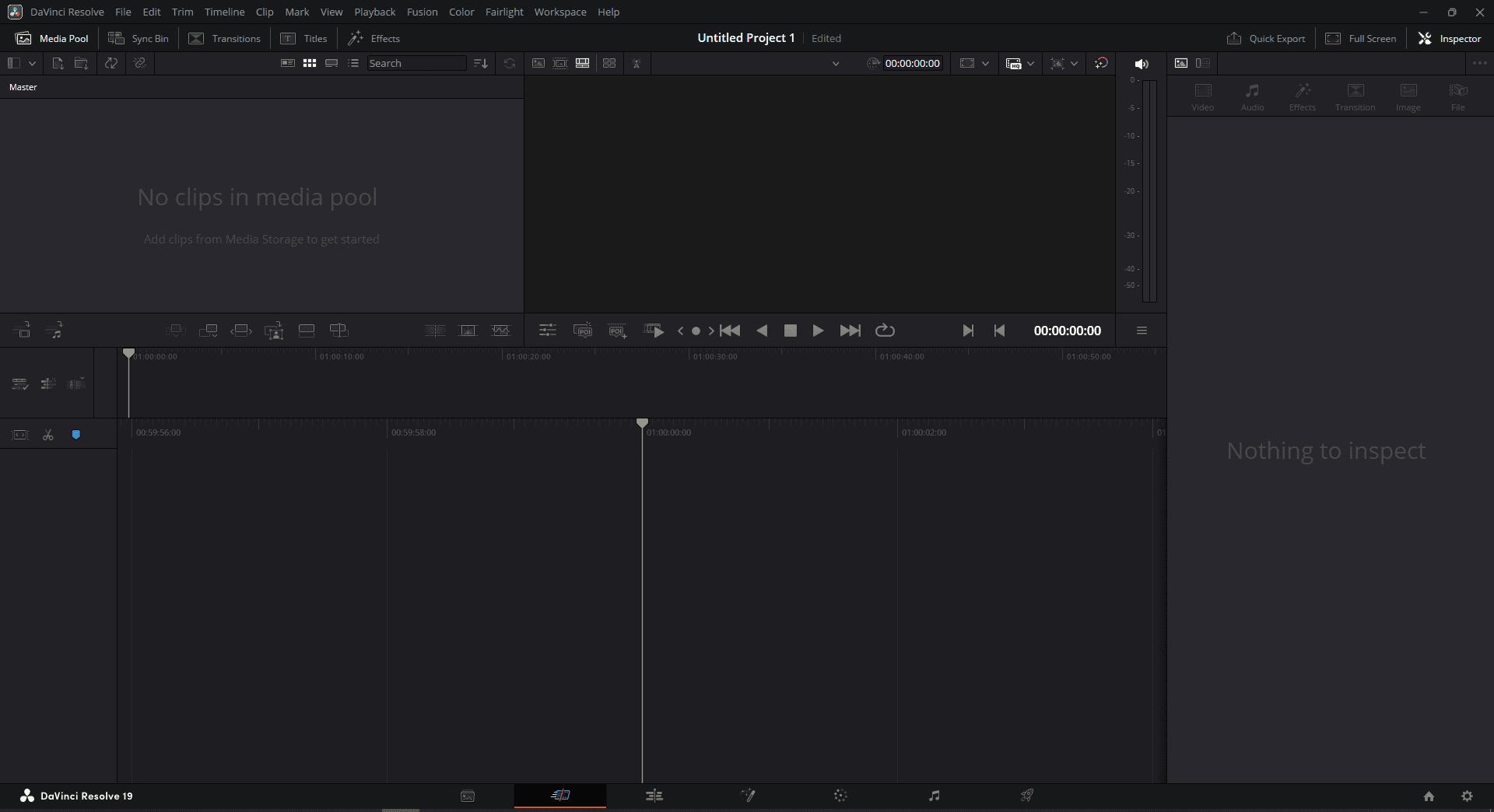Select Source Clip viewer mode
This screenshot has width=1494, height=812.
(x=538, y=63)
